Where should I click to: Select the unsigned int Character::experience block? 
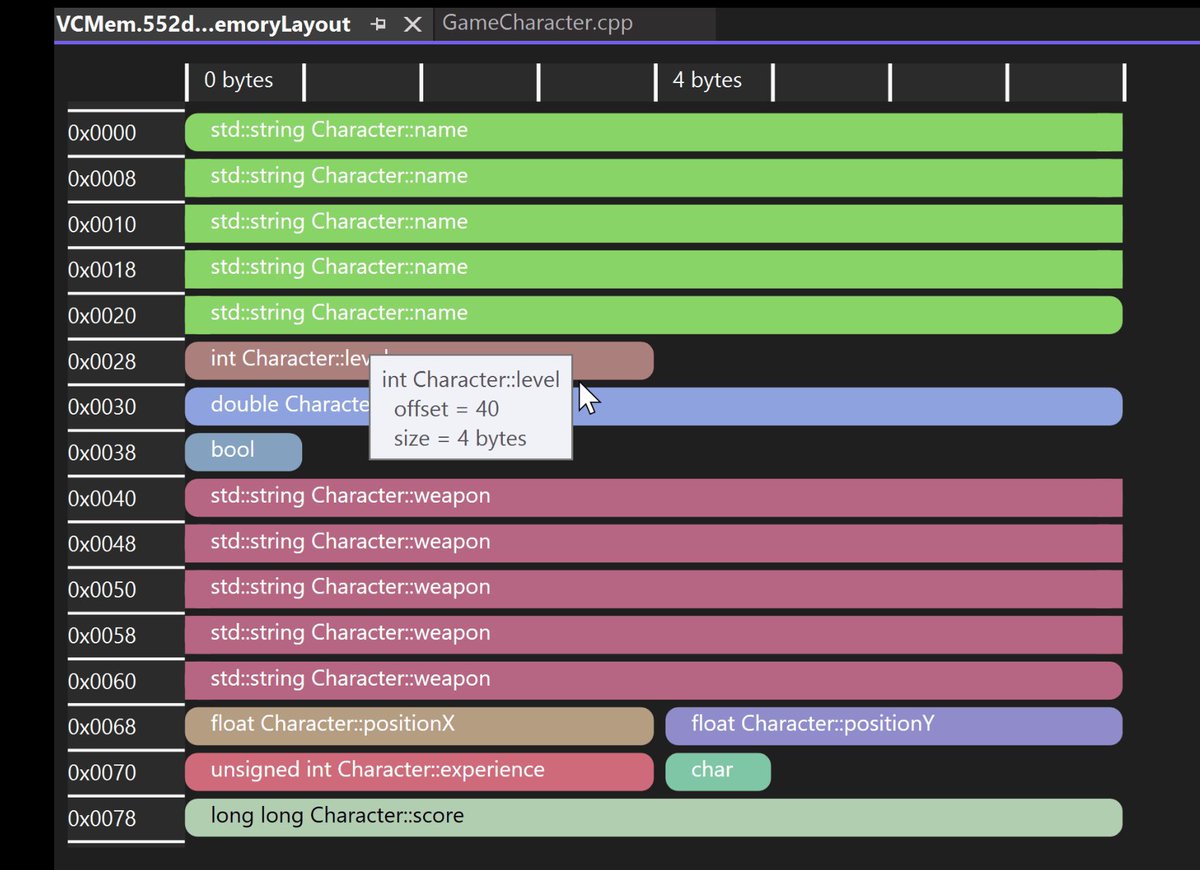419,772
